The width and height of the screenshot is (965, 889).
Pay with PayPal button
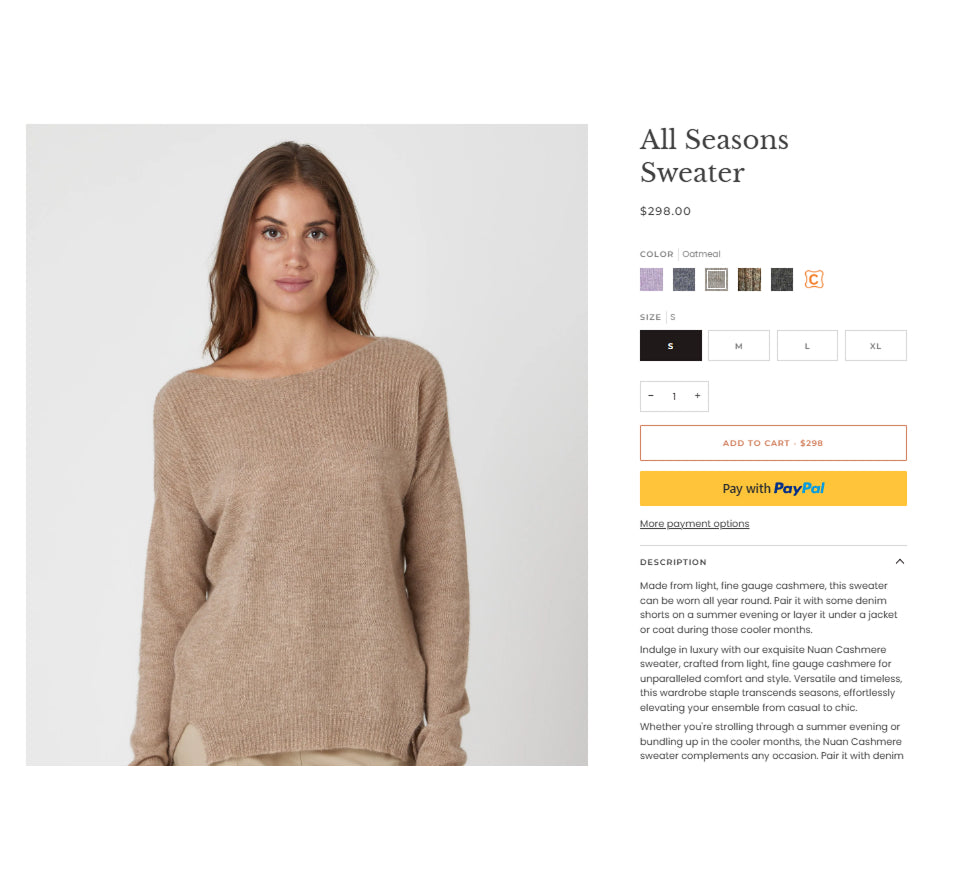(773, 488)
